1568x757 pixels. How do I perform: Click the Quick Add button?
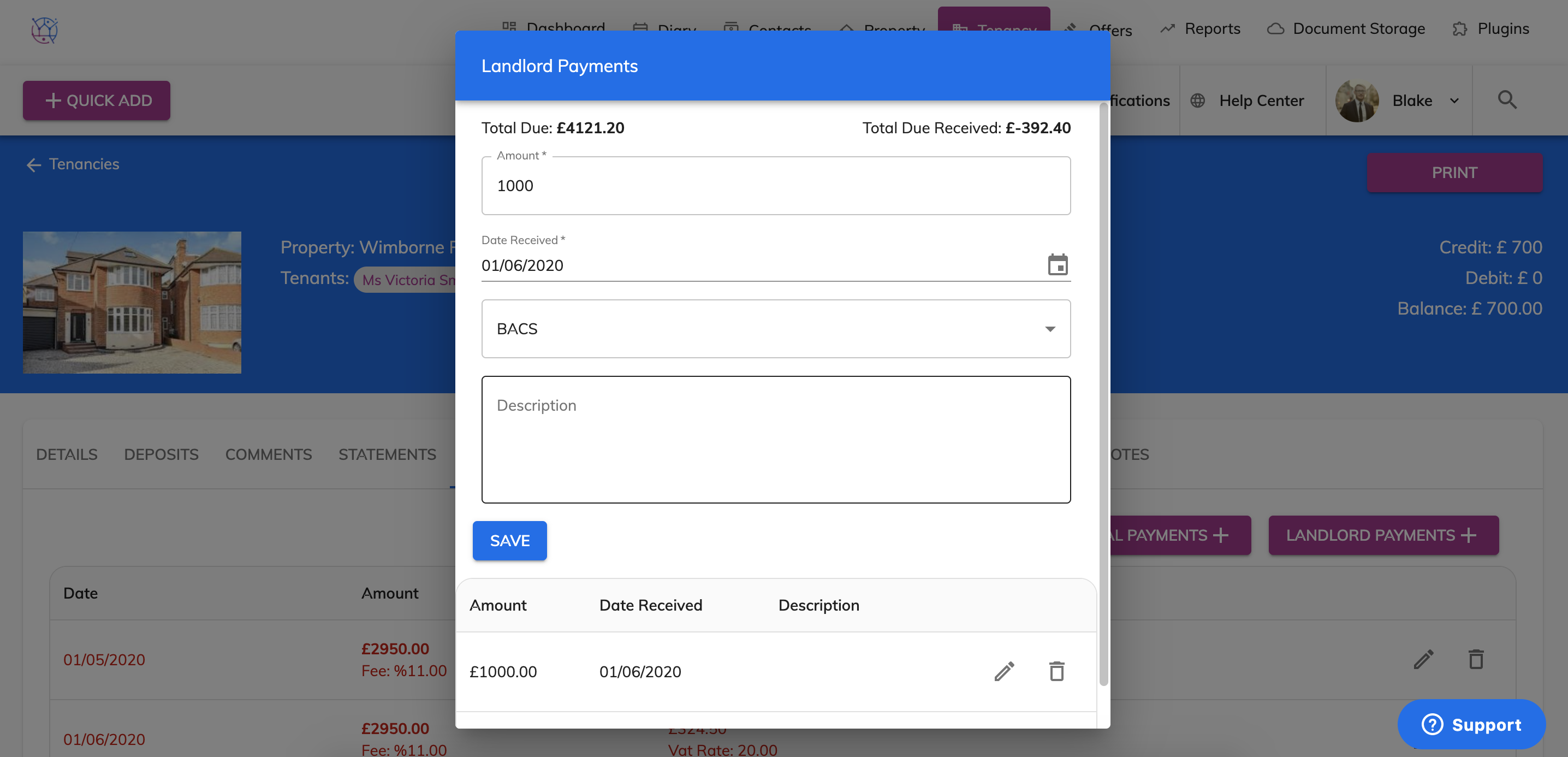(97, 100)
